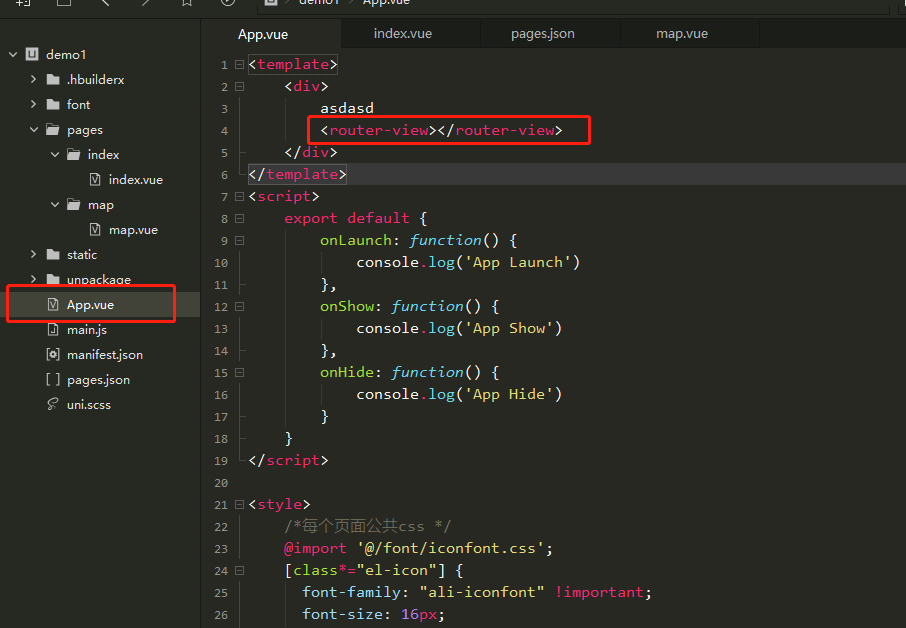
Task: Switch to the index.vue editor tab
Action: [402, 33]
